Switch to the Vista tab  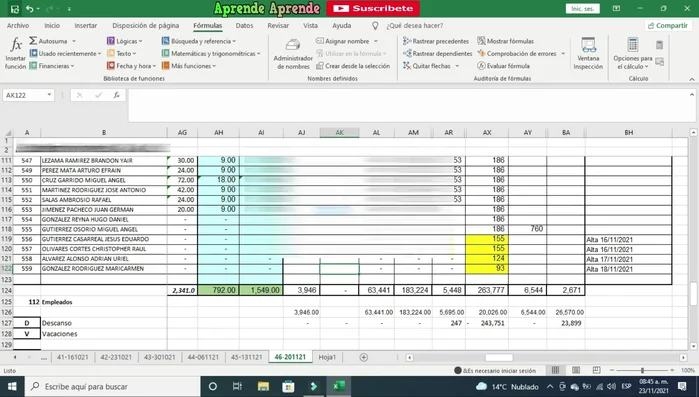click(x=310, y=25)
